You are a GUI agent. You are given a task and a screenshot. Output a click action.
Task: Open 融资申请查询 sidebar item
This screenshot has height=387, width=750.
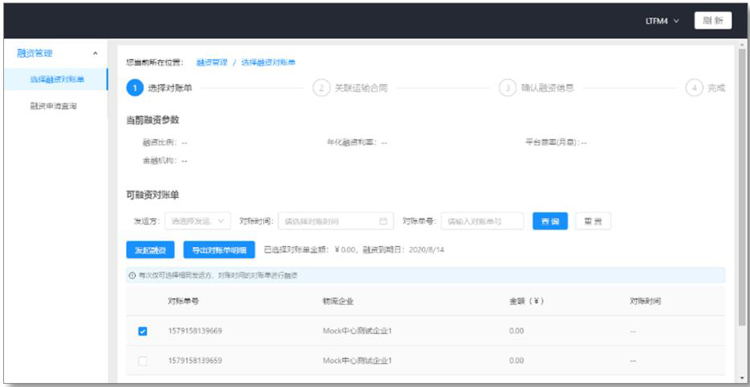pos(54,106)
